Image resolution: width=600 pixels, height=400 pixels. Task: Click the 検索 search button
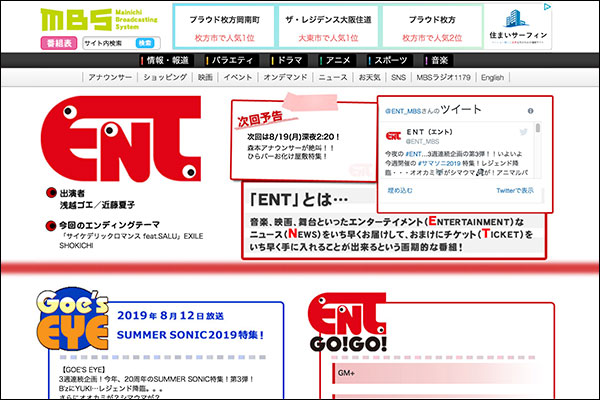click(x=145, y=43)
